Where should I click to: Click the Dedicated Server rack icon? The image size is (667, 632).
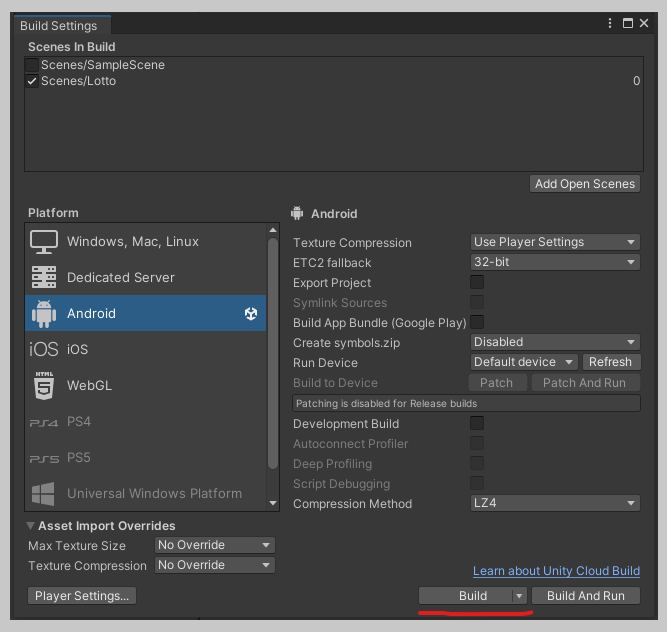(44, 277)
